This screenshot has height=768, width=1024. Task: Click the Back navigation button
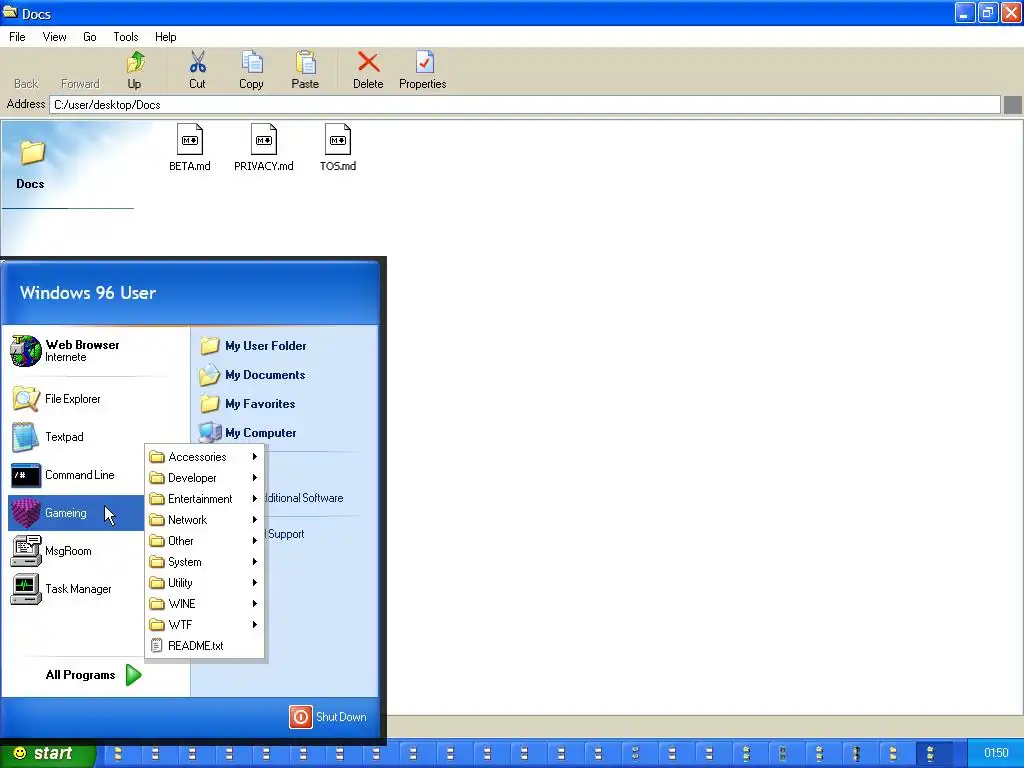(26, 84)
